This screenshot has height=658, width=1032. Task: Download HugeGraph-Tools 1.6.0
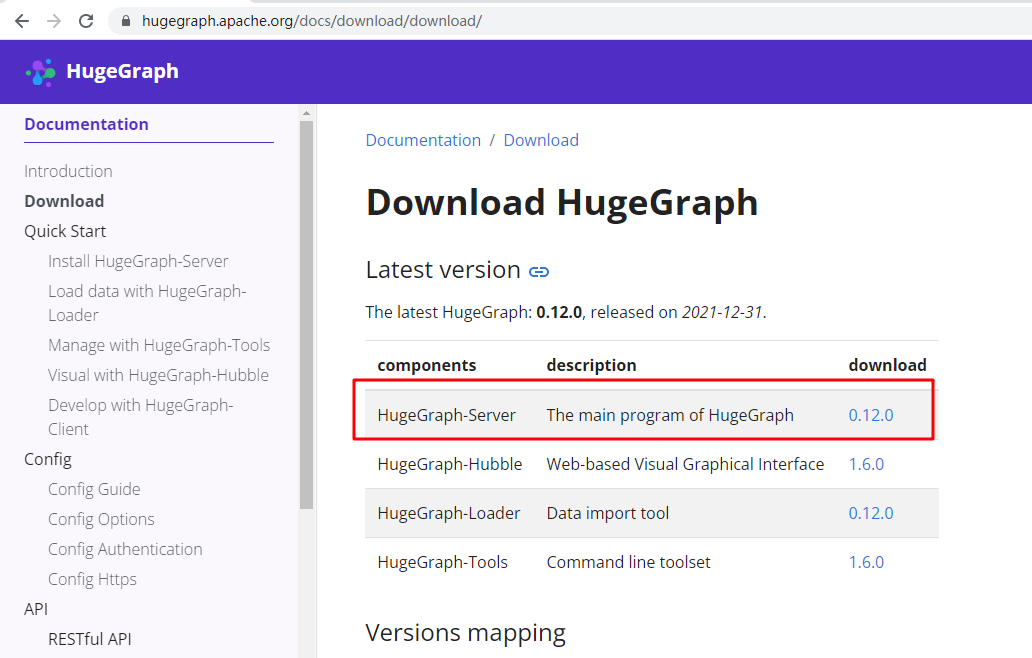coord(866,562)
